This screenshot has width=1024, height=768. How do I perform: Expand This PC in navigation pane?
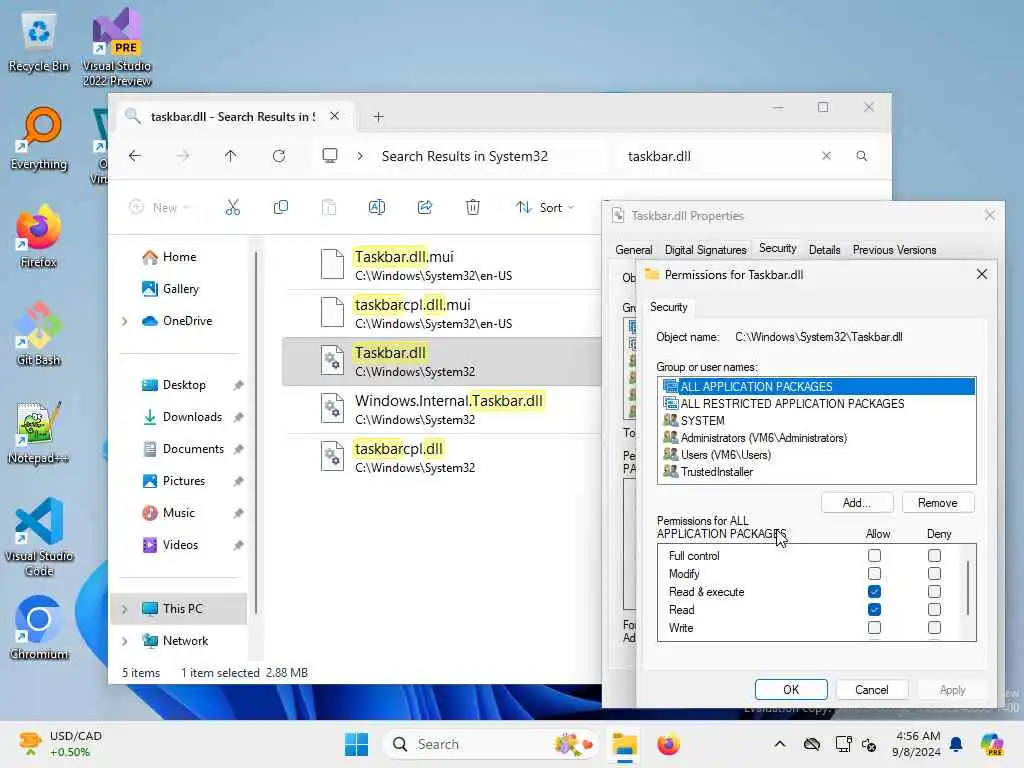click(125, 609)
